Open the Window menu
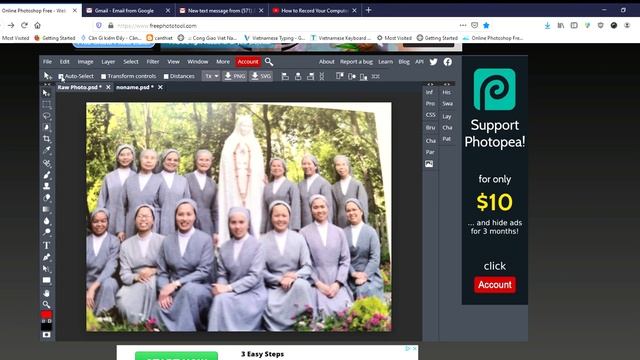Viewport: 640px width, 360px height. click(198, 62)
